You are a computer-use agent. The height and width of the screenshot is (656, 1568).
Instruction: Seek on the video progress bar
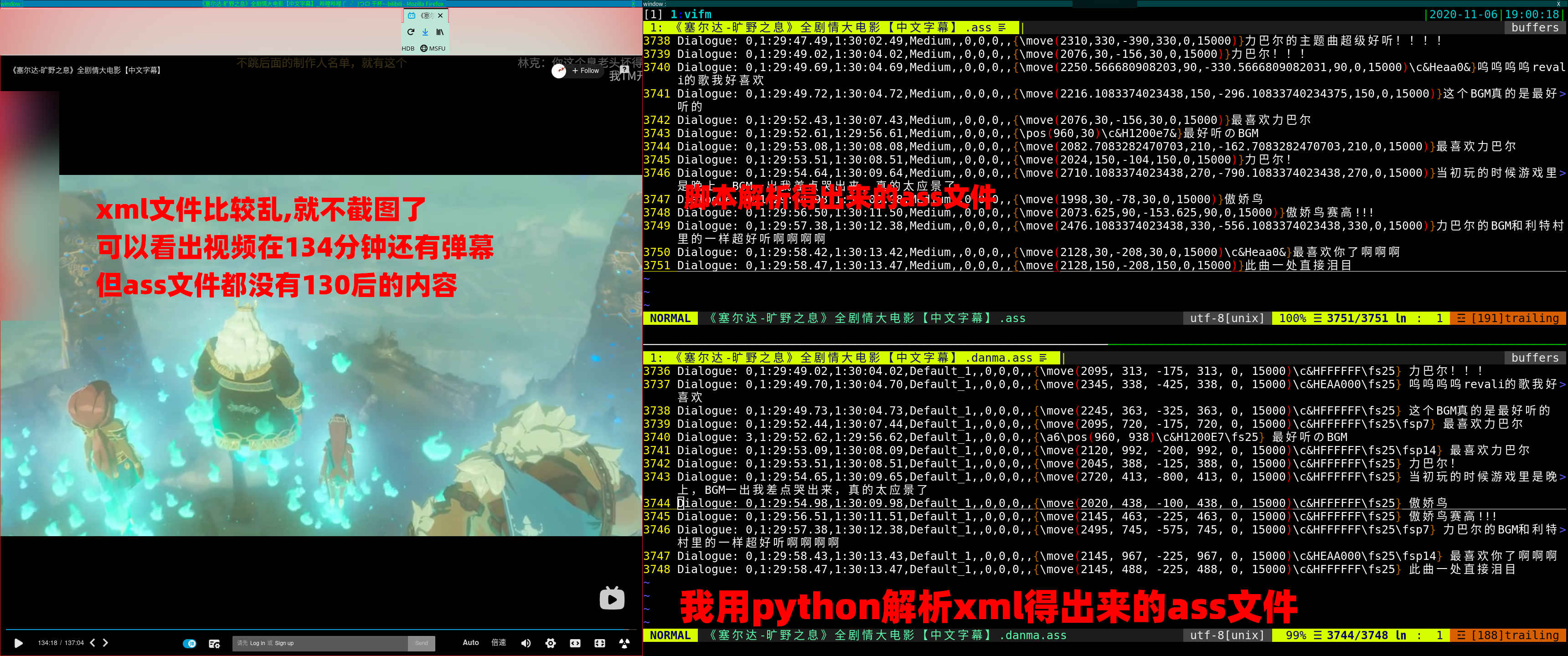321,629
